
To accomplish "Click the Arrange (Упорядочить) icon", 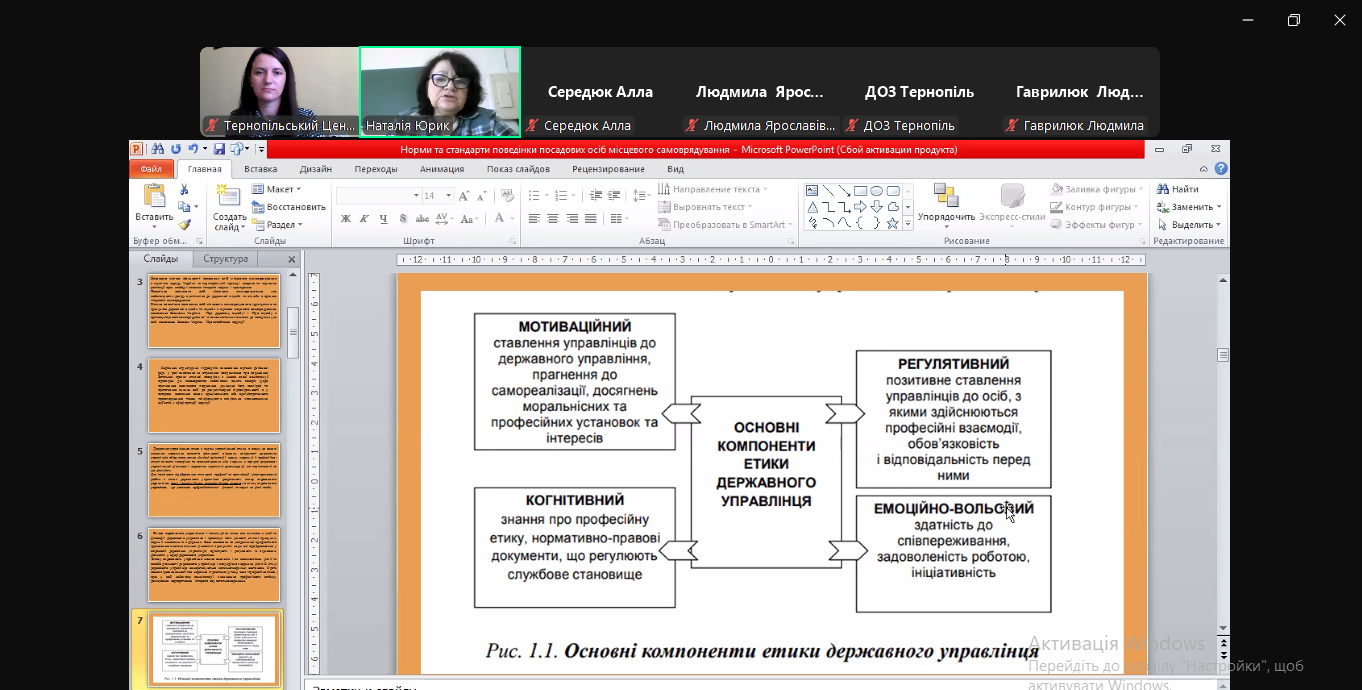I will click(x=945, y=196).
